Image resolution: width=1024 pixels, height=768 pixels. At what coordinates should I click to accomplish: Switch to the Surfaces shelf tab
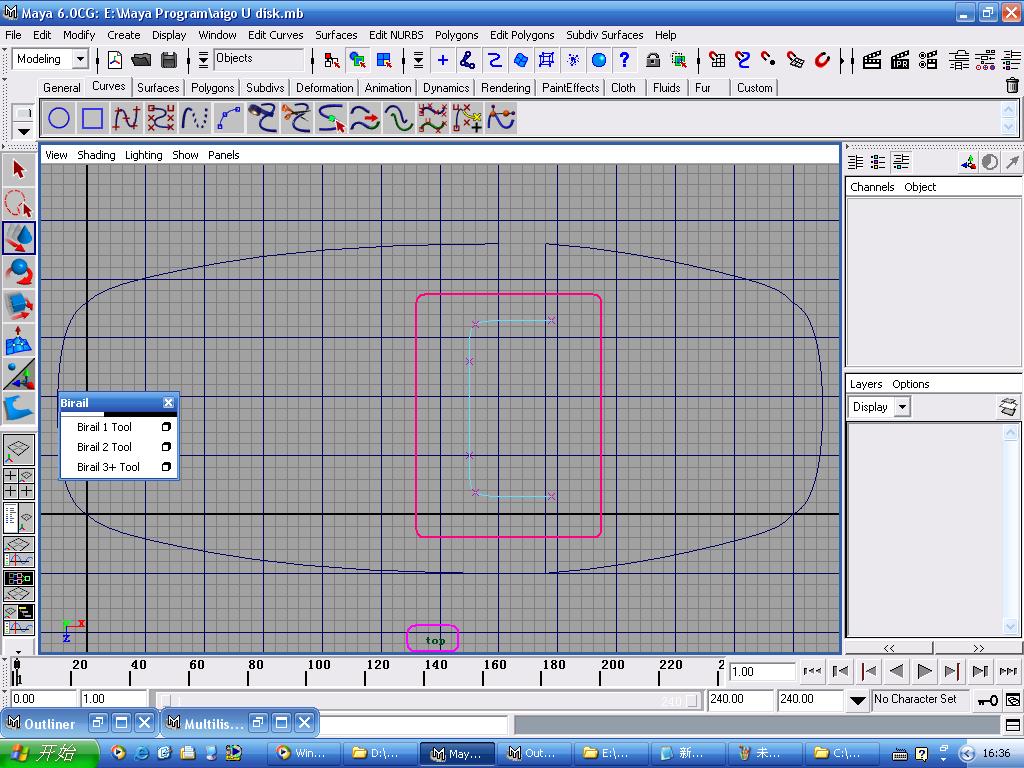point(157,88)
